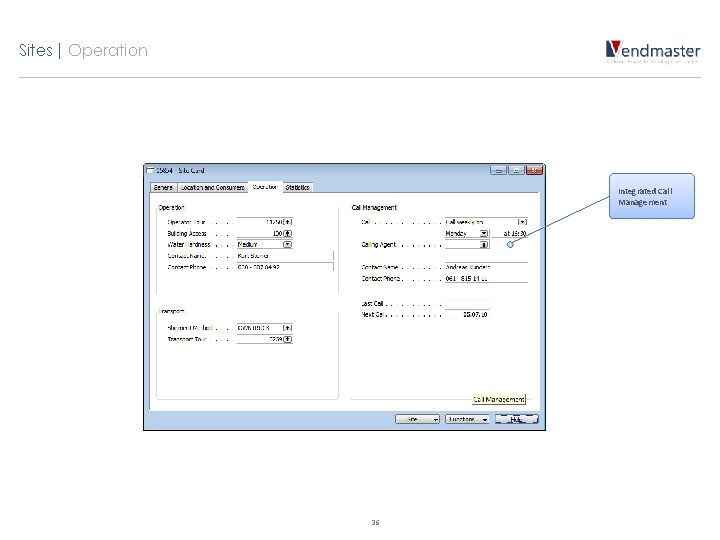
Task: Open lookup arrow for Operator Tour
Action: (288, 222)
